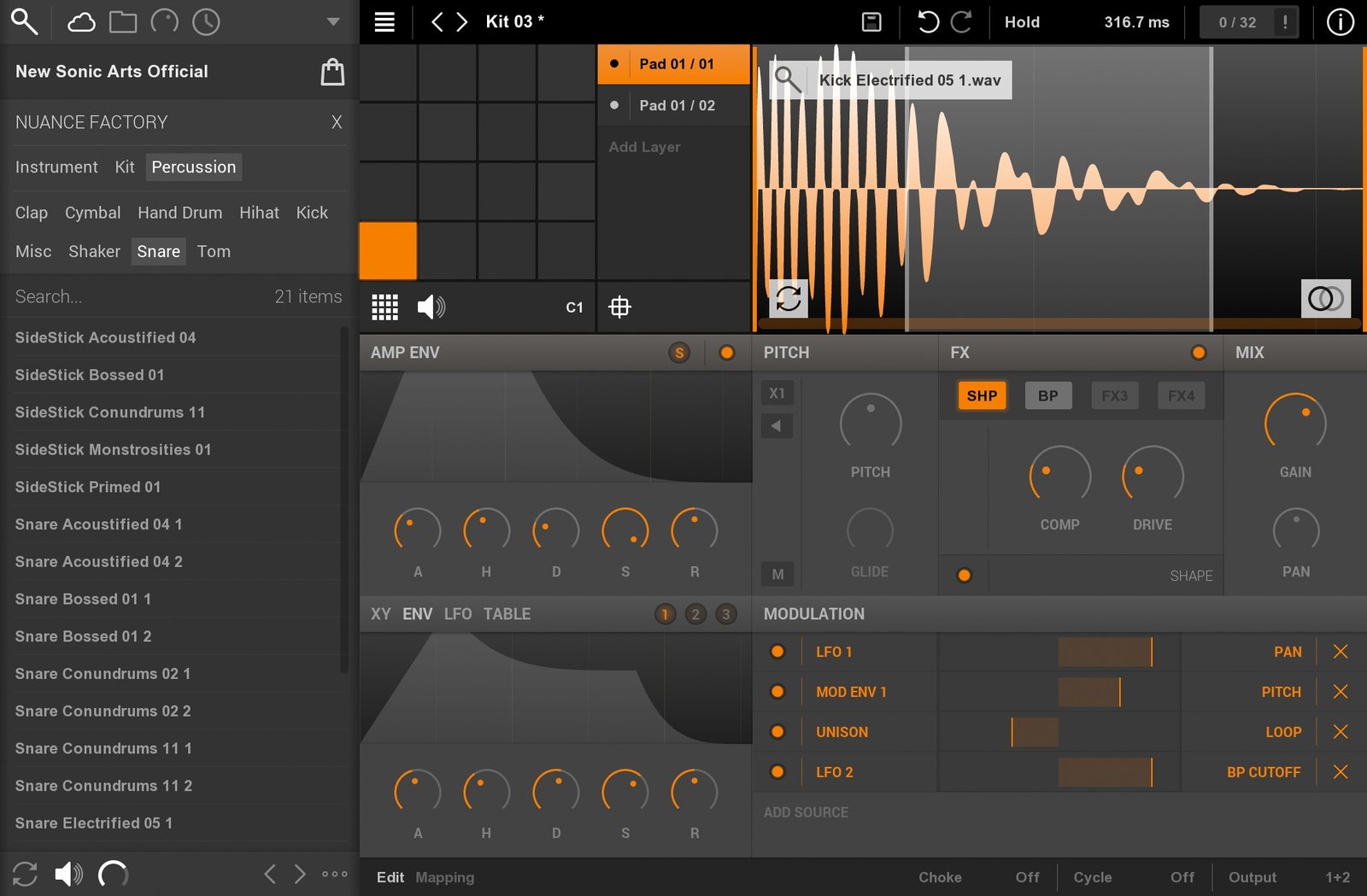Undo the last action

tap(928, 22)
